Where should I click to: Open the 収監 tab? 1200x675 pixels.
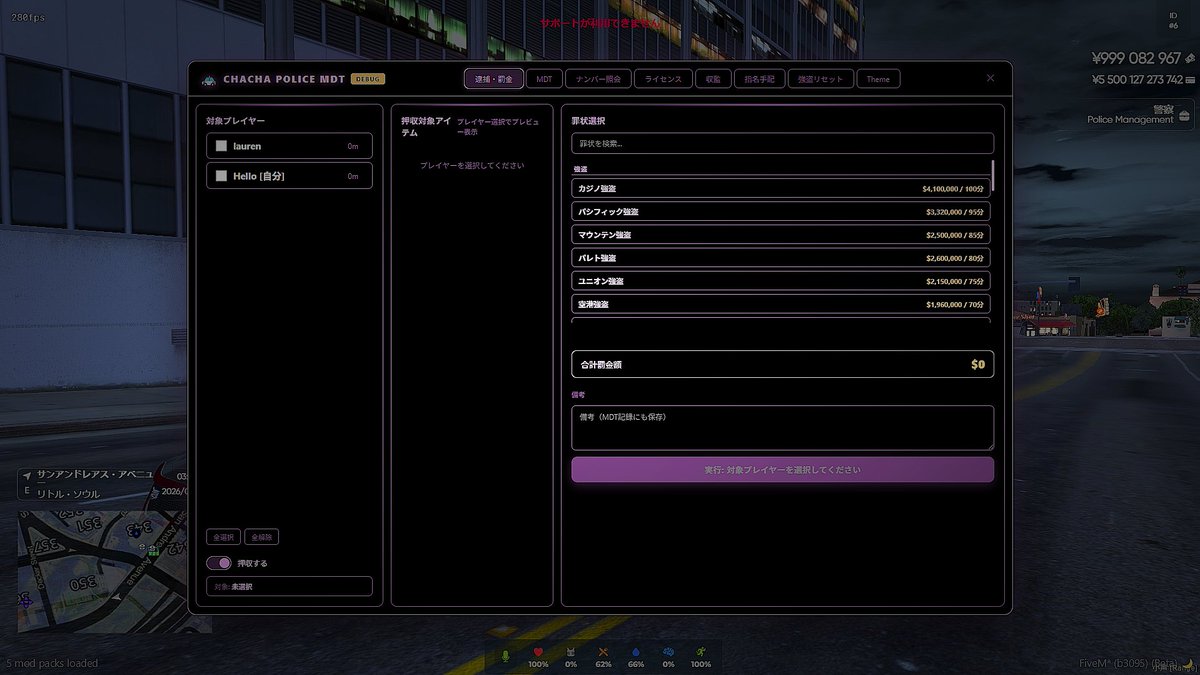coord(712,79)
